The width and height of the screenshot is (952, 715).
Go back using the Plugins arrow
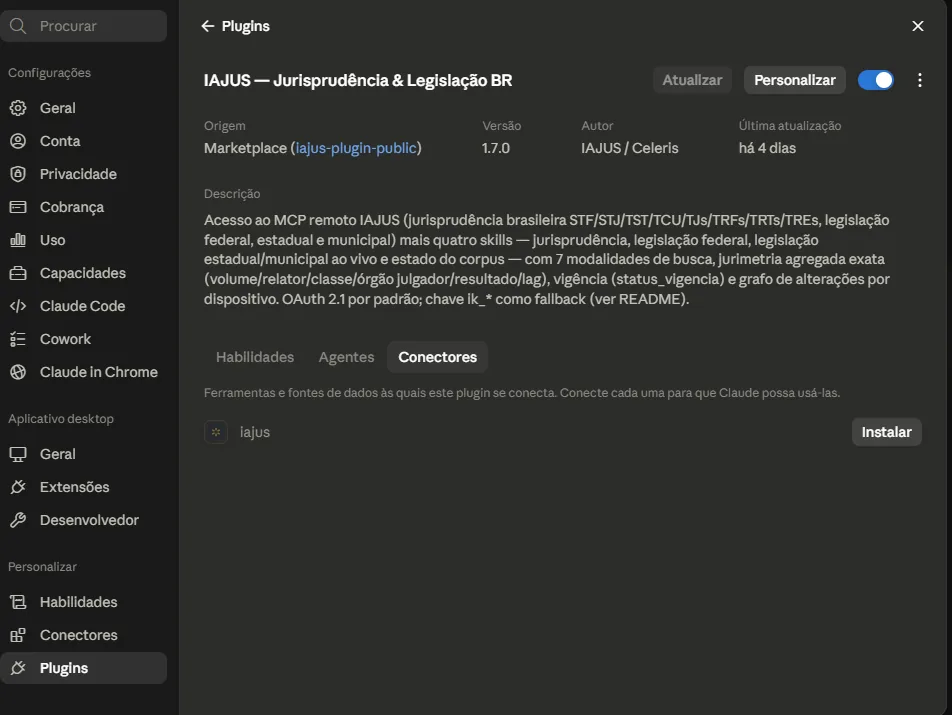[208, 26]
